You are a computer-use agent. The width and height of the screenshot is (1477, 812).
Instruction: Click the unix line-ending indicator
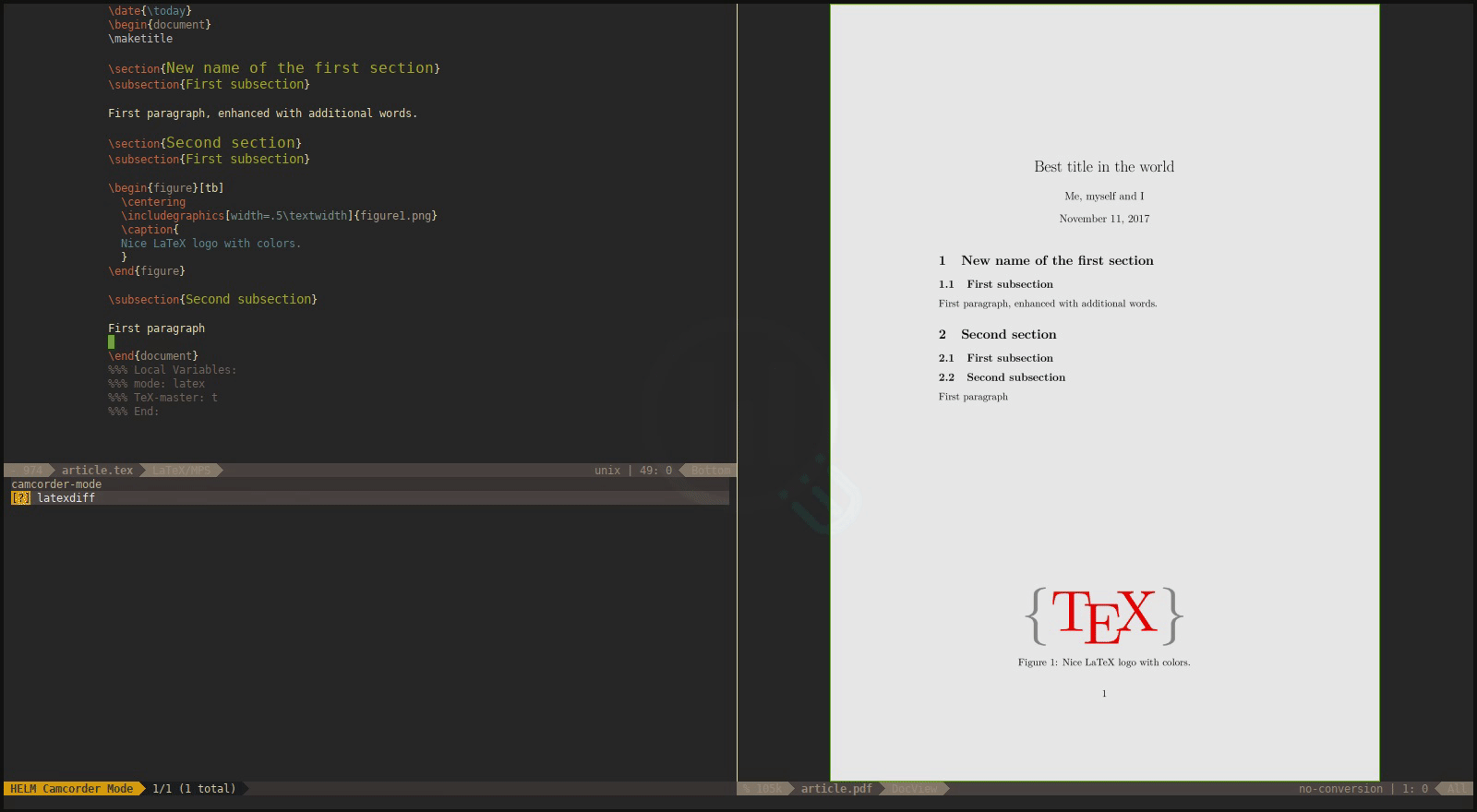[x=607, y=471]
